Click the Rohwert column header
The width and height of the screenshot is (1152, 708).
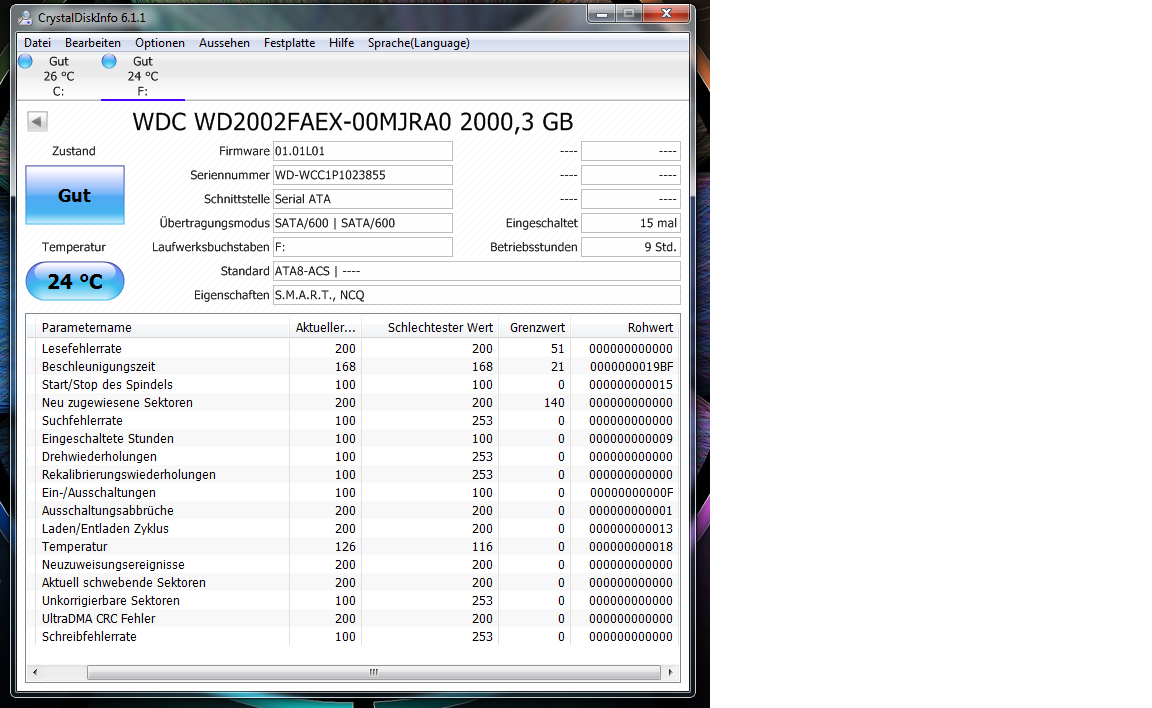tap(624, 328)
